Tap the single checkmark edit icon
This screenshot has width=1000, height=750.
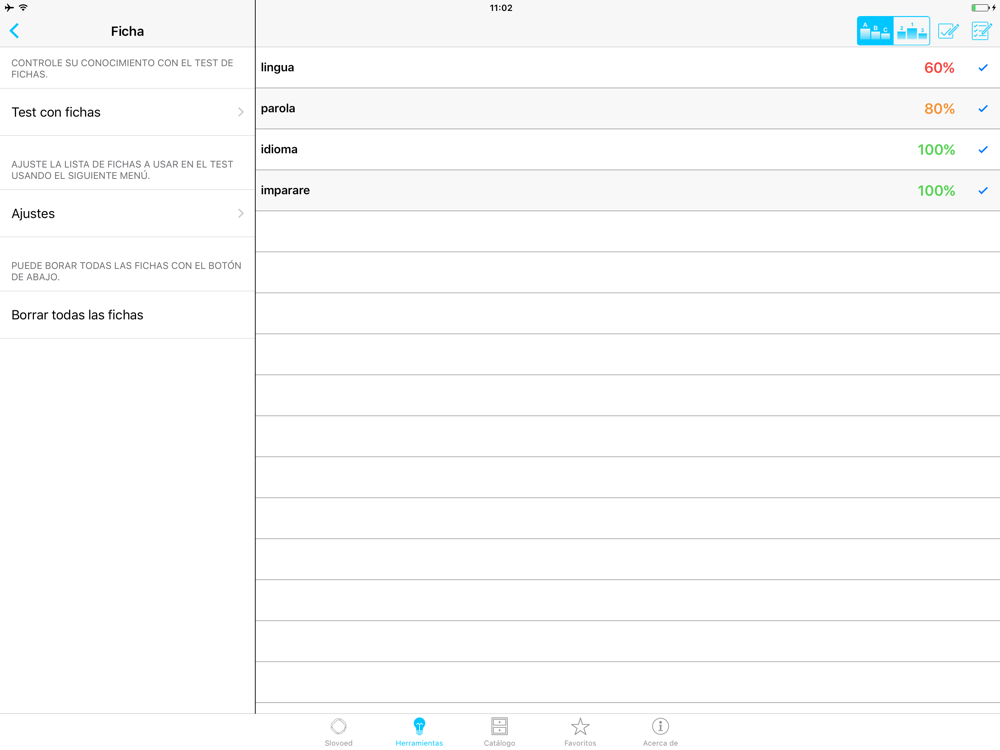pyautogui.click(x=948, y=31)
